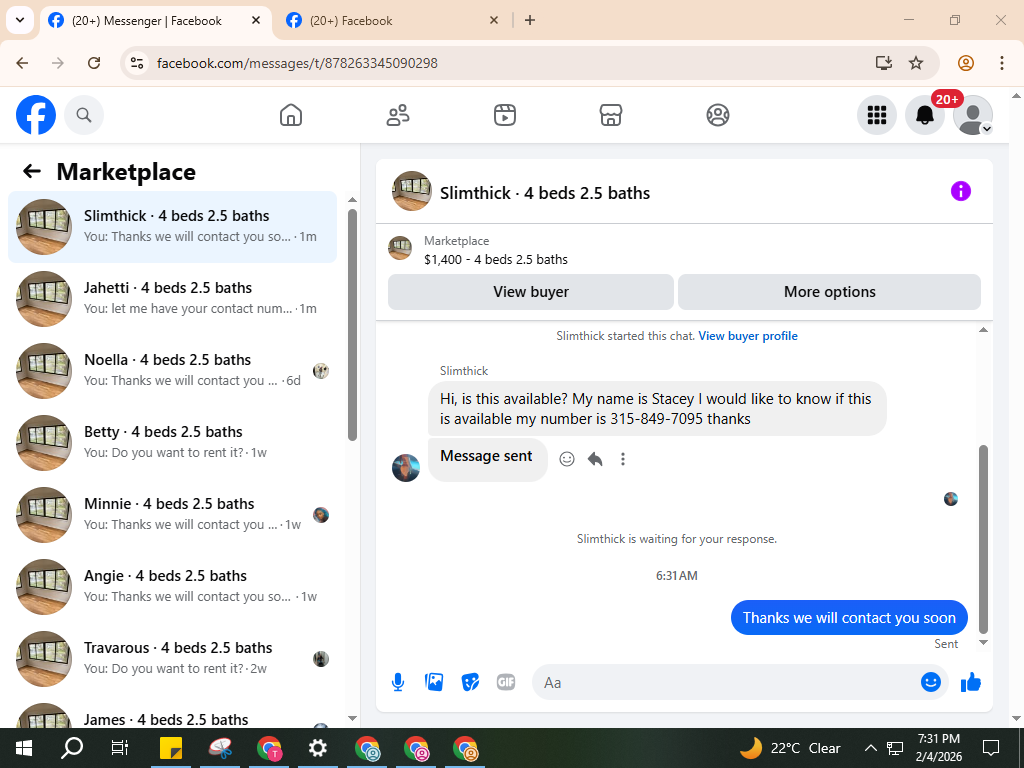
Task: Open the Windows Start menu
Action: click(24, 748)
